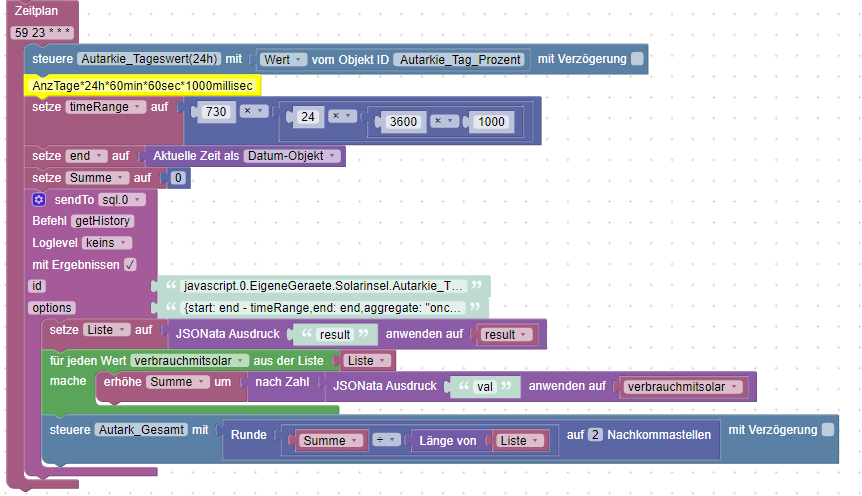The height and width of the screenshot is (496, 862).
Task: Select the Autarkie_Tag_Prozent object ID field
Action: pos(460,59)
